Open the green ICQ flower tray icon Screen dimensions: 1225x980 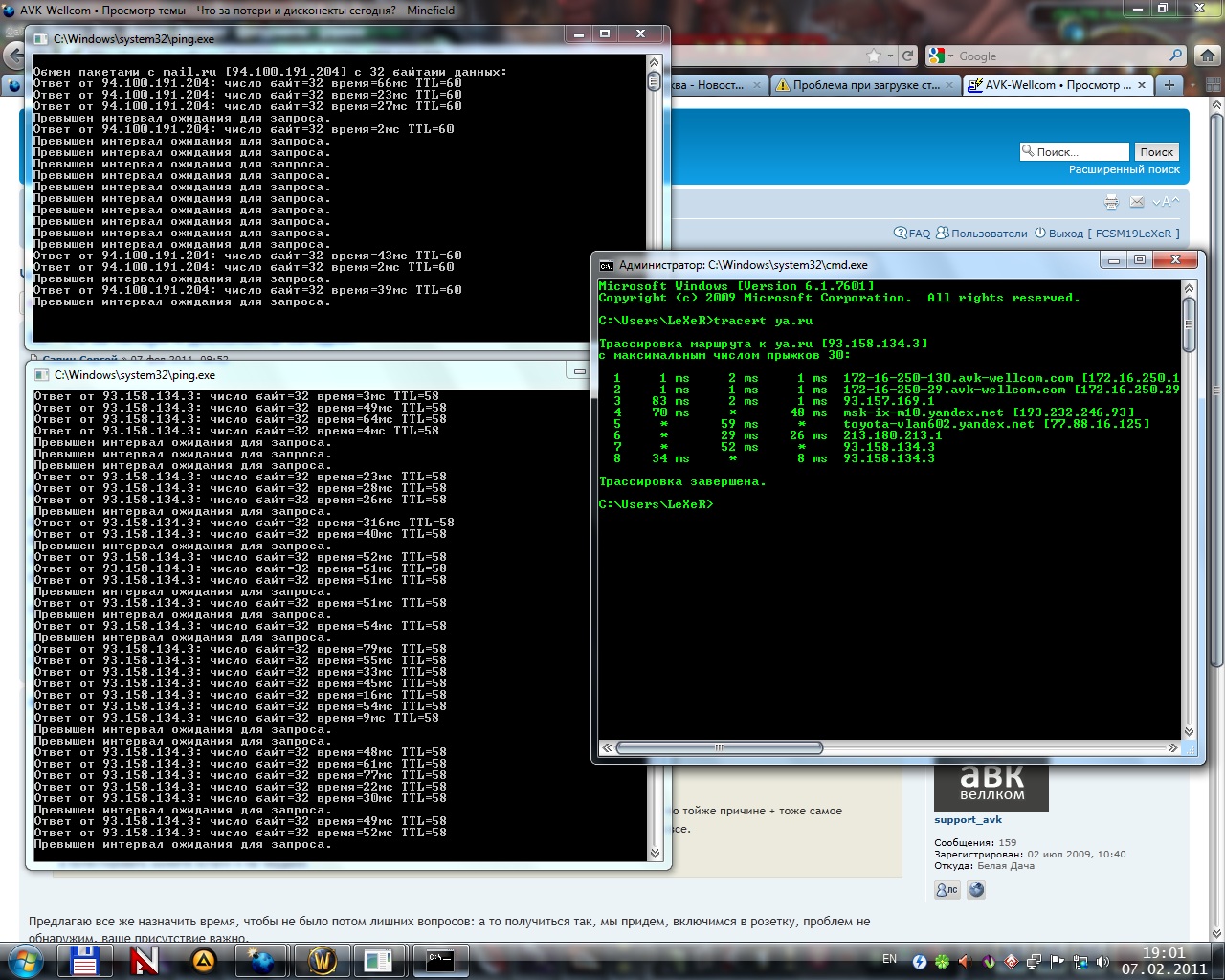click(943, 961)
